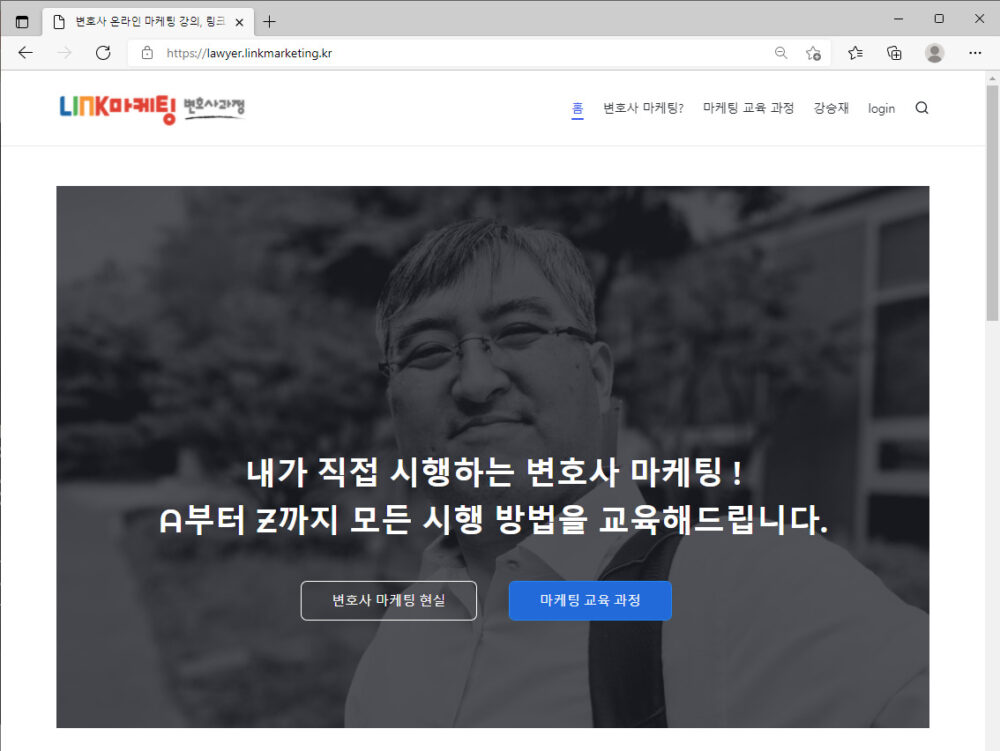
Task: Open a new tab with plus button
Action: point(269,21)
